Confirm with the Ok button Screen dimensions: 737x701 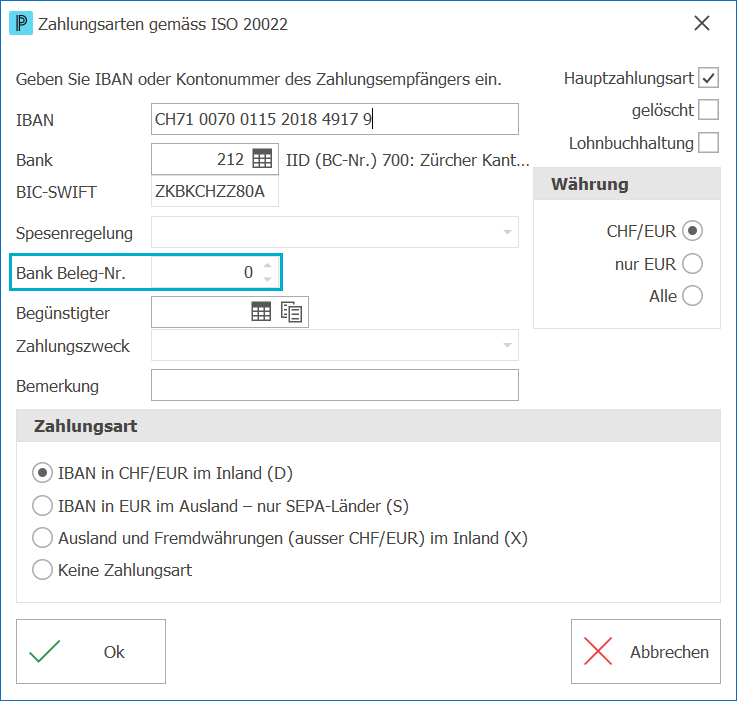click(x=91, y=651)
